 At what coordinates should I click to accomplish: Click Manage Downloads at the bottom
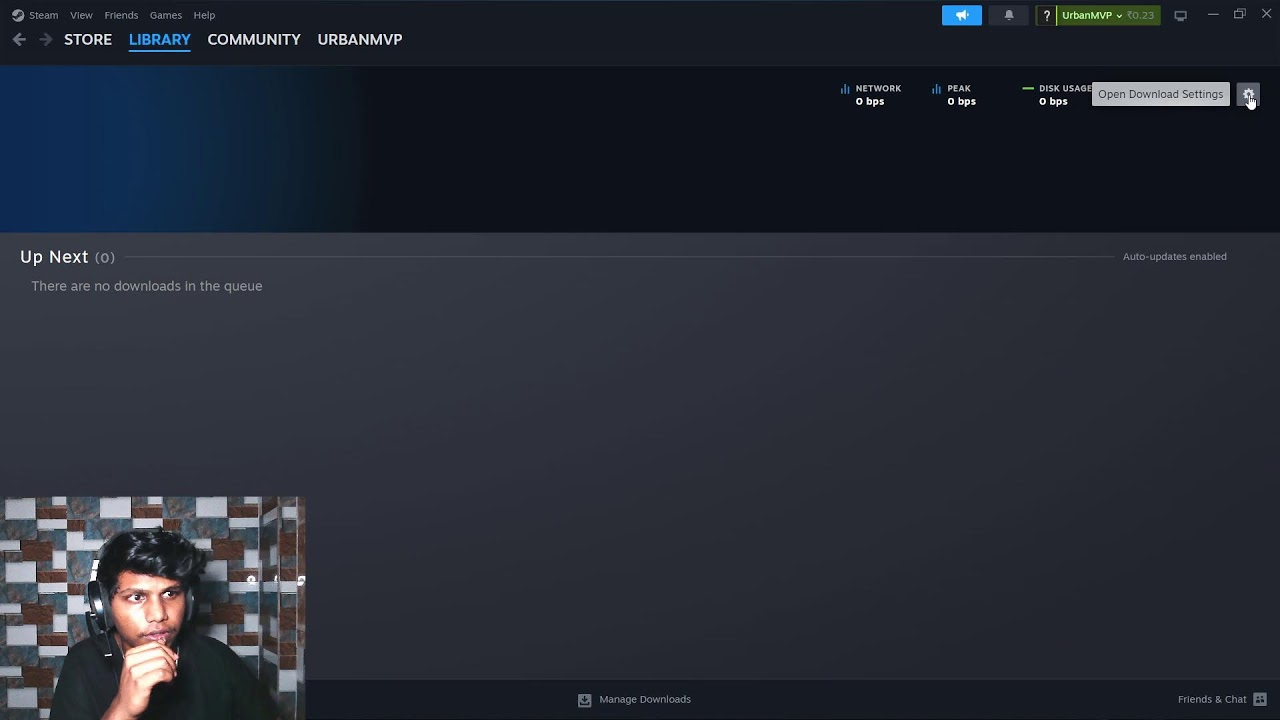[x=634, y=699]
